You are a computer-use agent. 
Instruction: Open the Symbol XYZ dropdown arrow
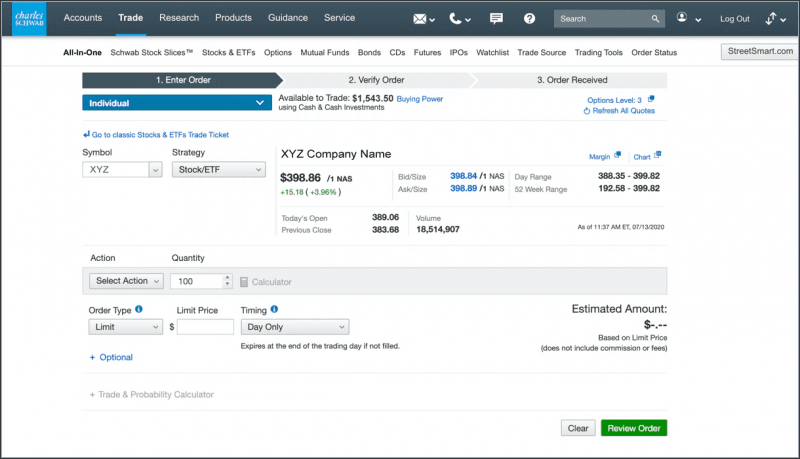pos(156,170)
